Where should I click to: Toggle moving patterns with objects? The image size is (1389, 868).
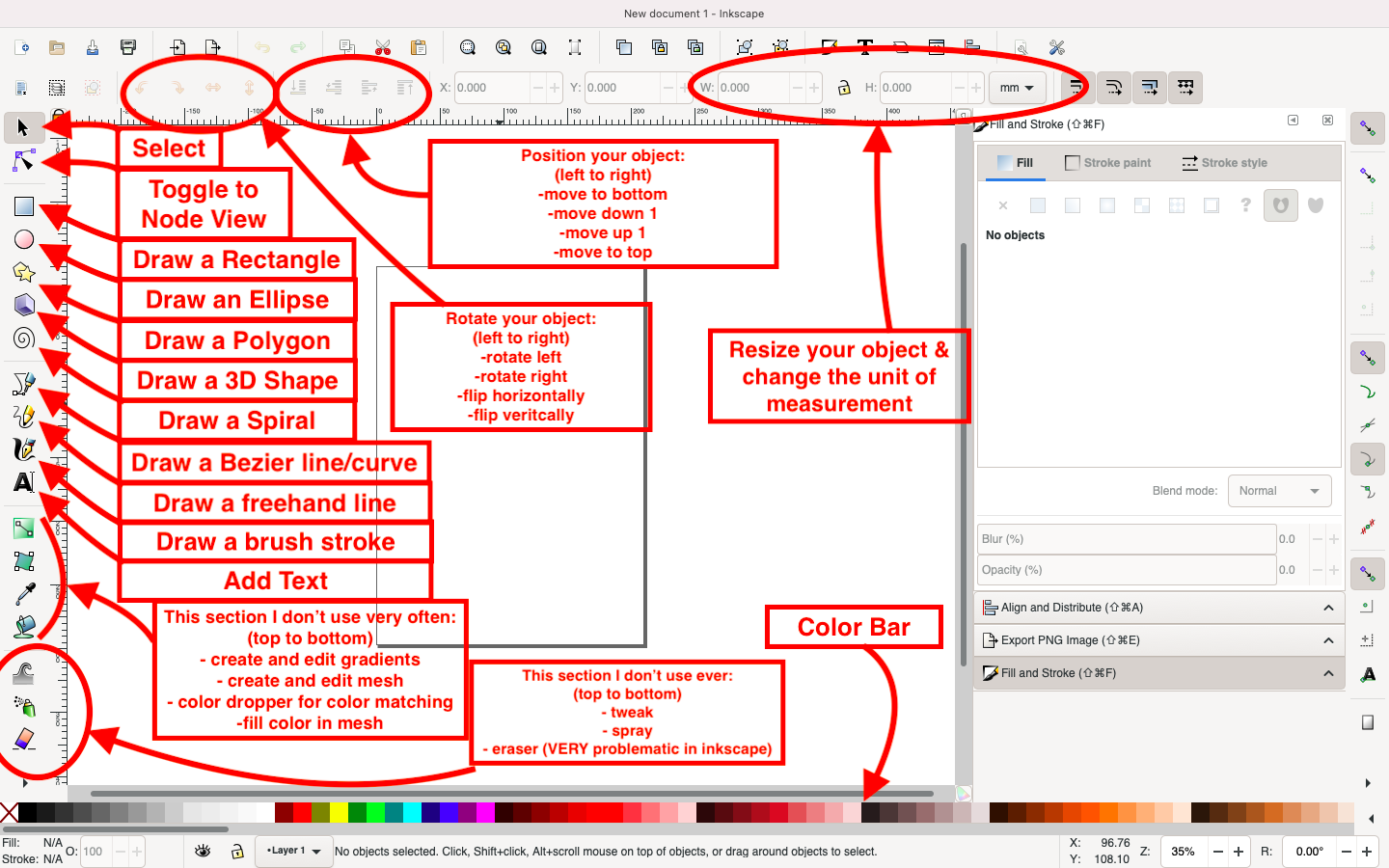point(1185,88)
